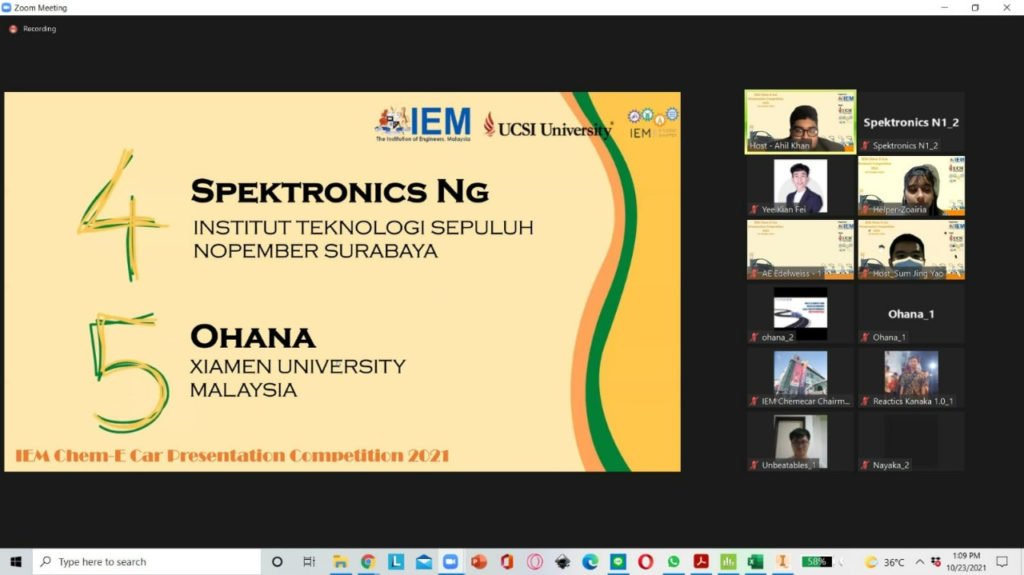Switch to Zoom via its taskbar icon
The width and height of the screenshot is (1024, 575).
pyautogui.click(x=451, y=562)
